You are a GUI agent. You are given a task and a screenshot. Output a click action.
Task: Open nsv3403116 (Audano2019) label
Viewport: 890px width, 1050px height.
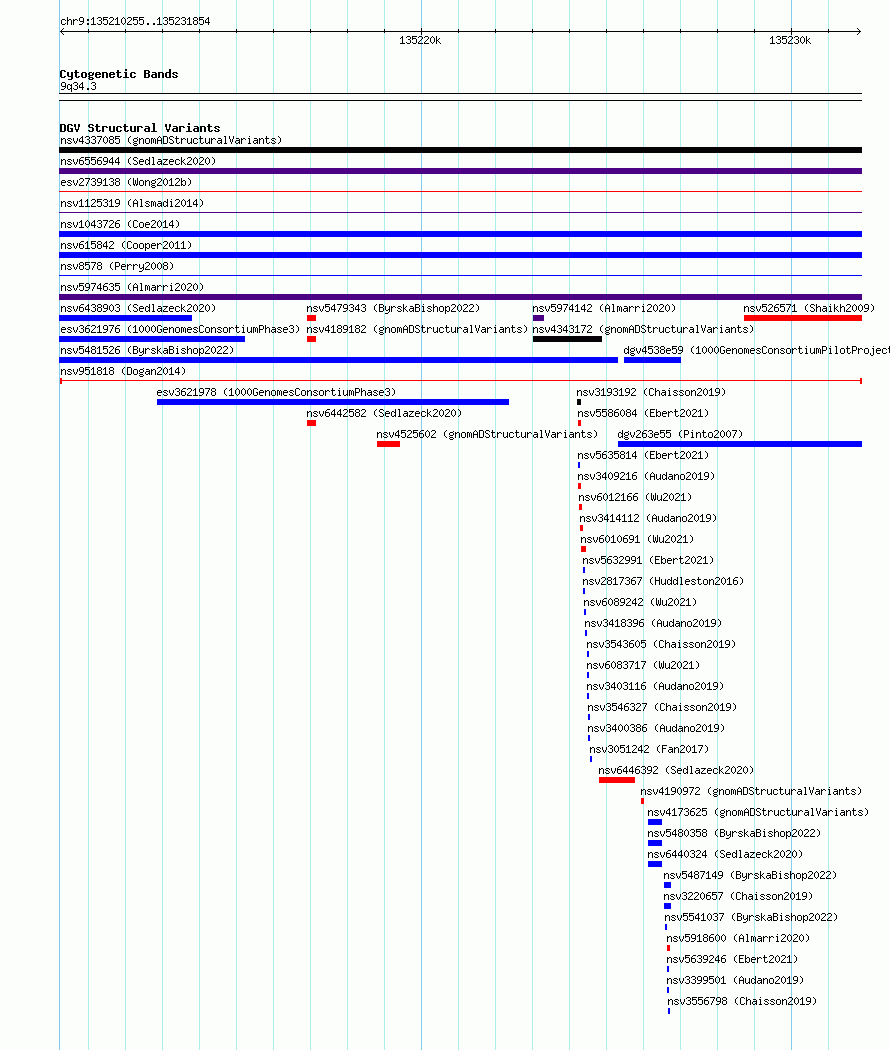(655, 686)
